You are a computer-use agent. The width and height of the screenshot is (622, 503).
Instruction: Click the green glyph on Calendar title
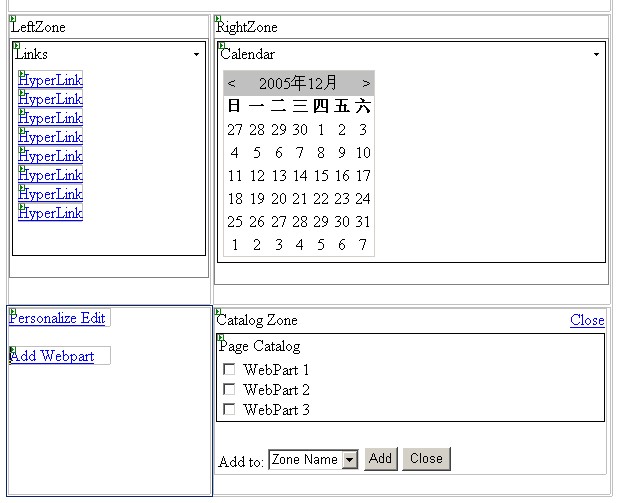pyautogui.click(x=222, y=46)
